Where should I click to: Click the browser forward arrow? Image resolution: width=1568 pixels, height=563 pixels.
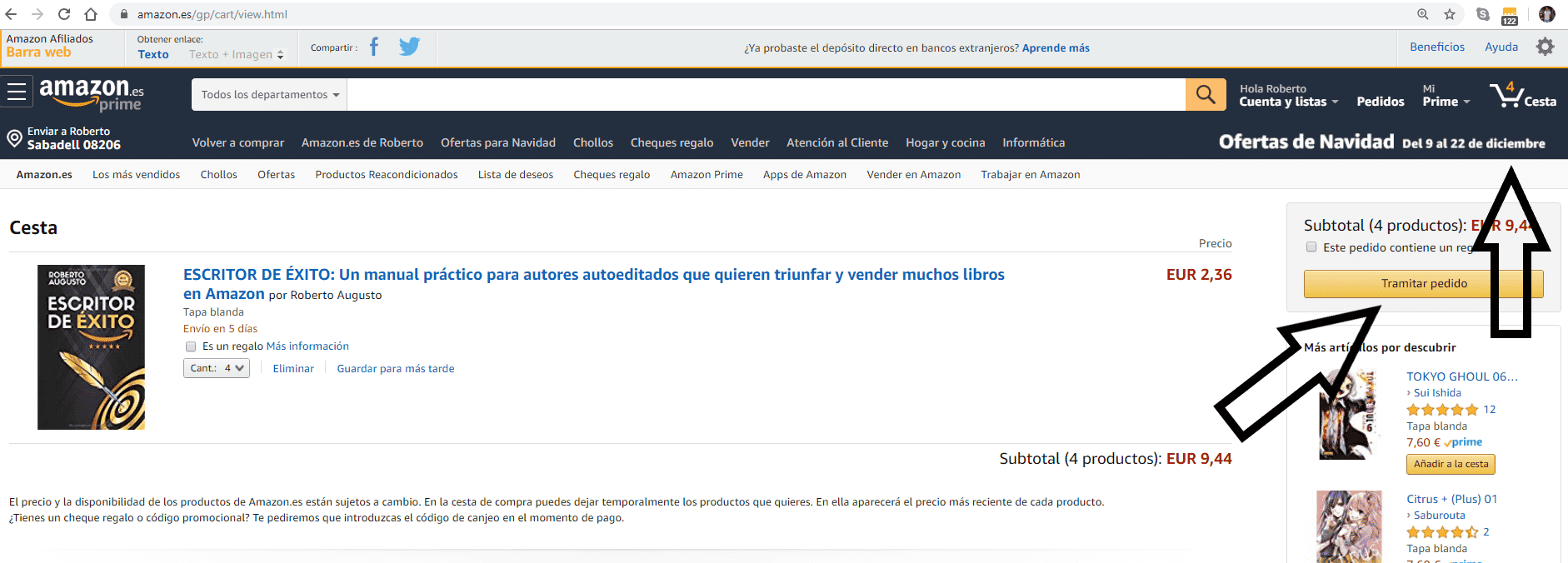[x=37, y=14]
